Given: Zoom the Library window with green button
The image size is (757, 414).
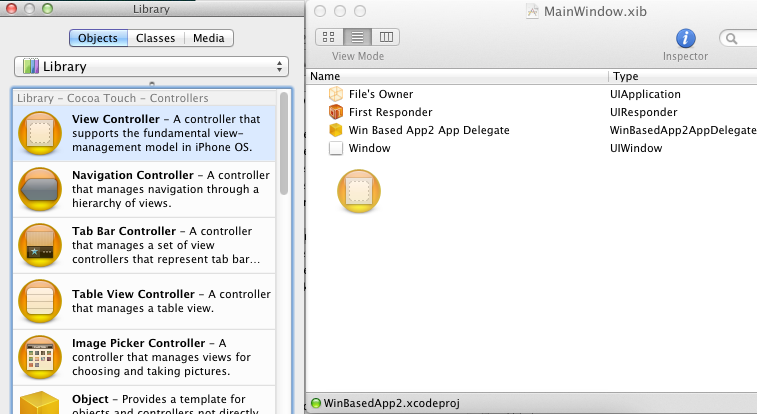Looking at the screenshot, I should (47, 8).
